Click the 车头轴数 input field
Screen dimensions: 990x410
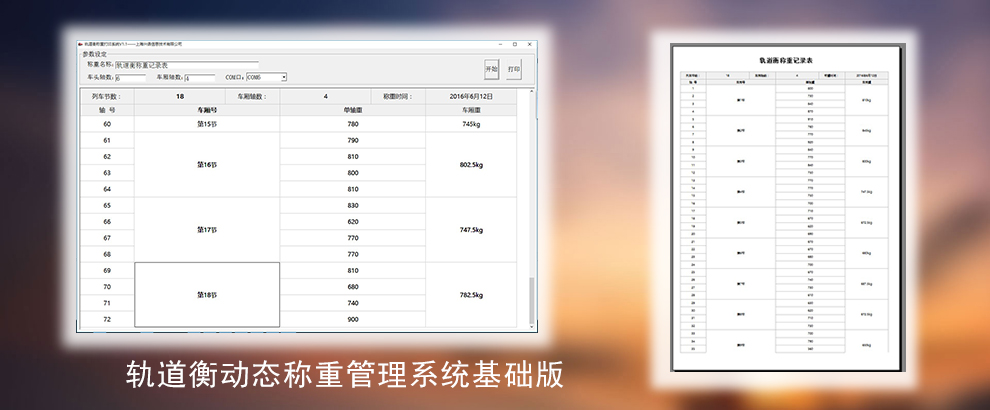click(131, 77)
